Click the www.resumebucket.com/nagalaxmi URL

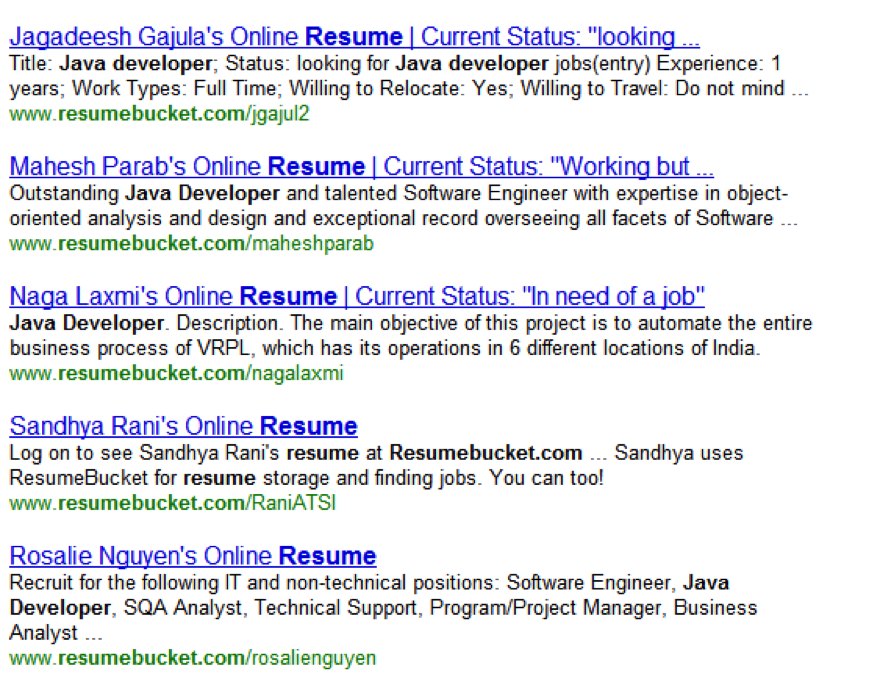tap(176, 374)
